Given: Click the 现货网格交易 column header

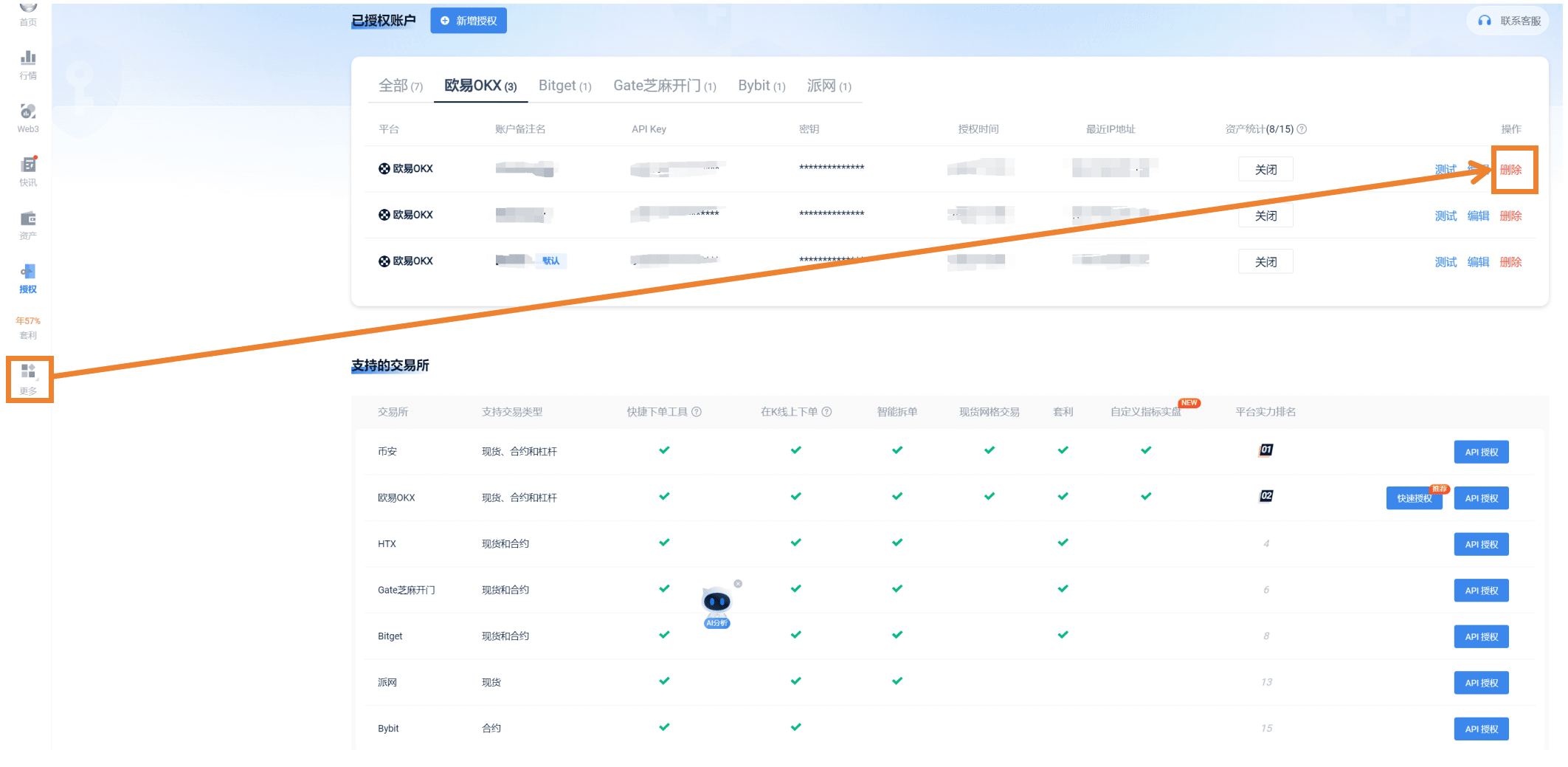Looking at the screenshot, I should point(989,412).
